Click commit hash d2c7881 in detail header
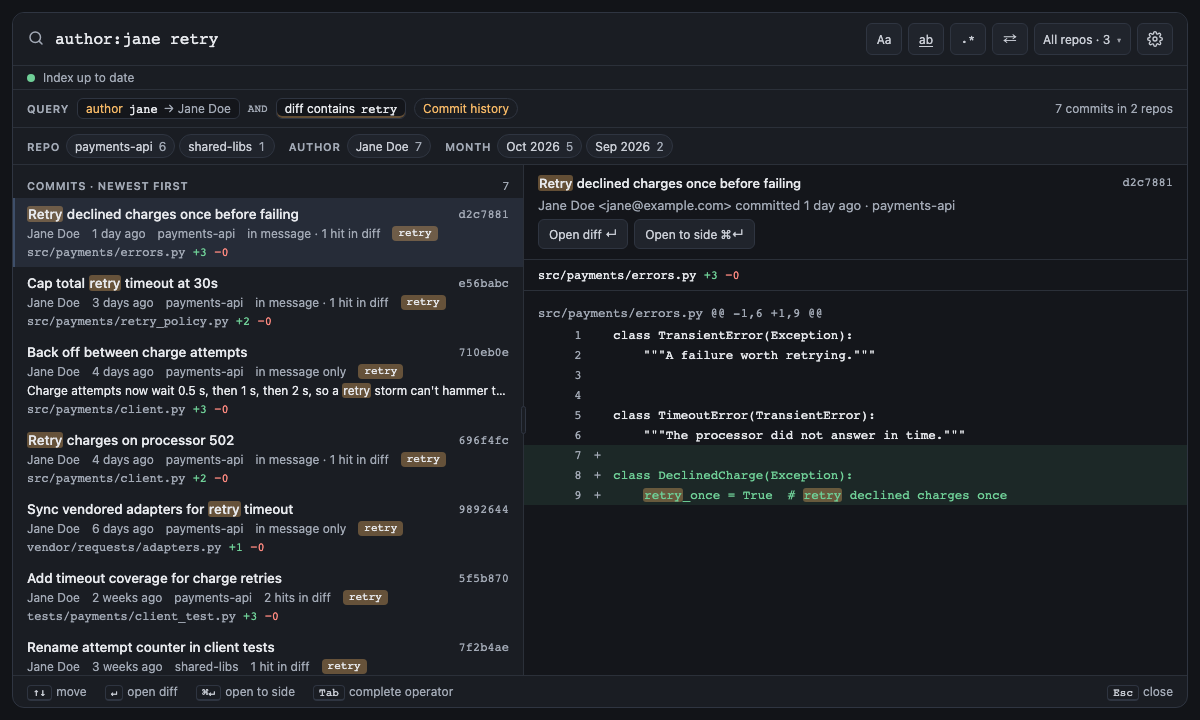1200x720 pixels. (1147, 183)
